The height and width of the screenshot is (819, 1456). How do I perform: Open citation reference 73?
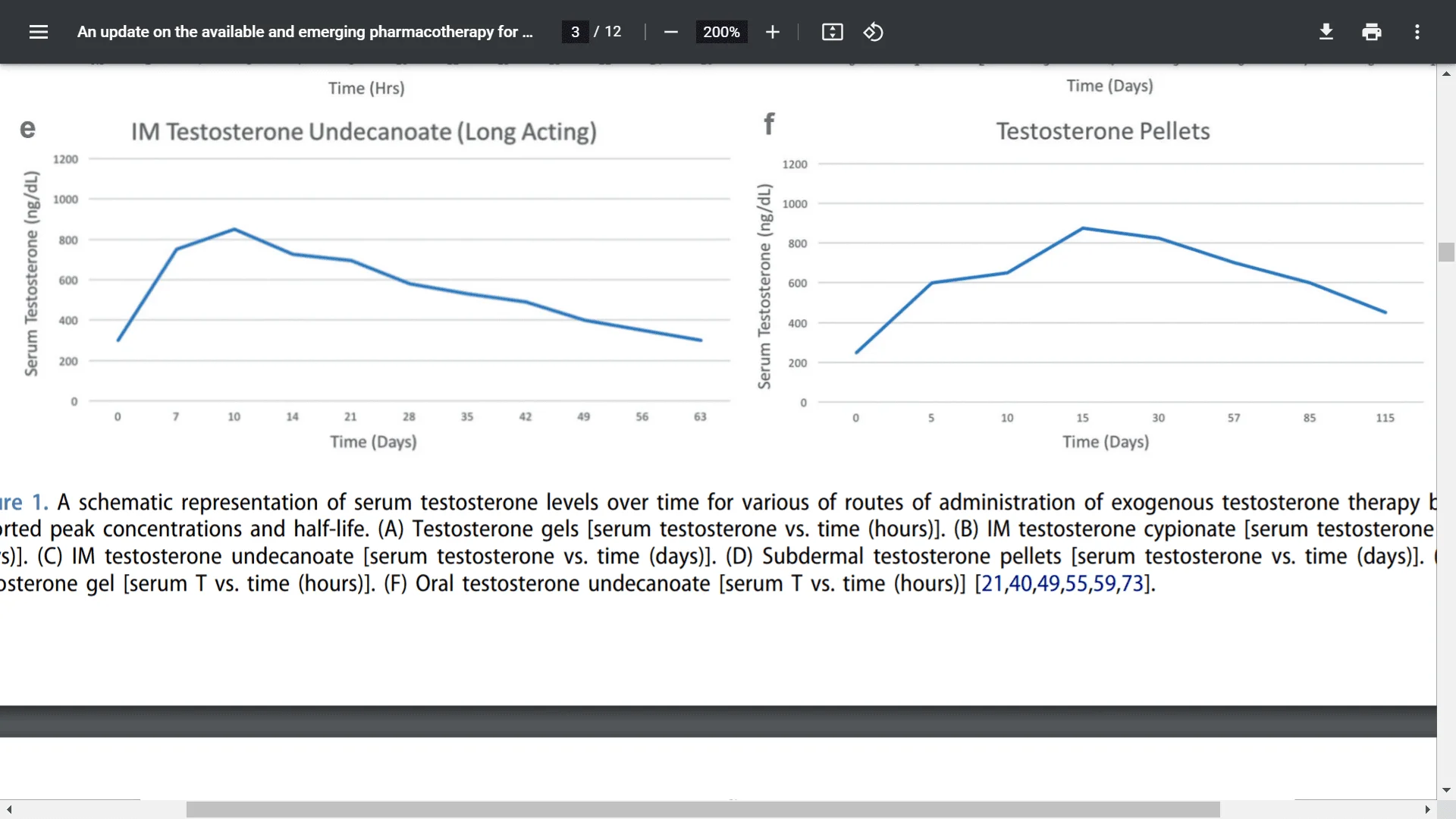tap(1132, 584)
